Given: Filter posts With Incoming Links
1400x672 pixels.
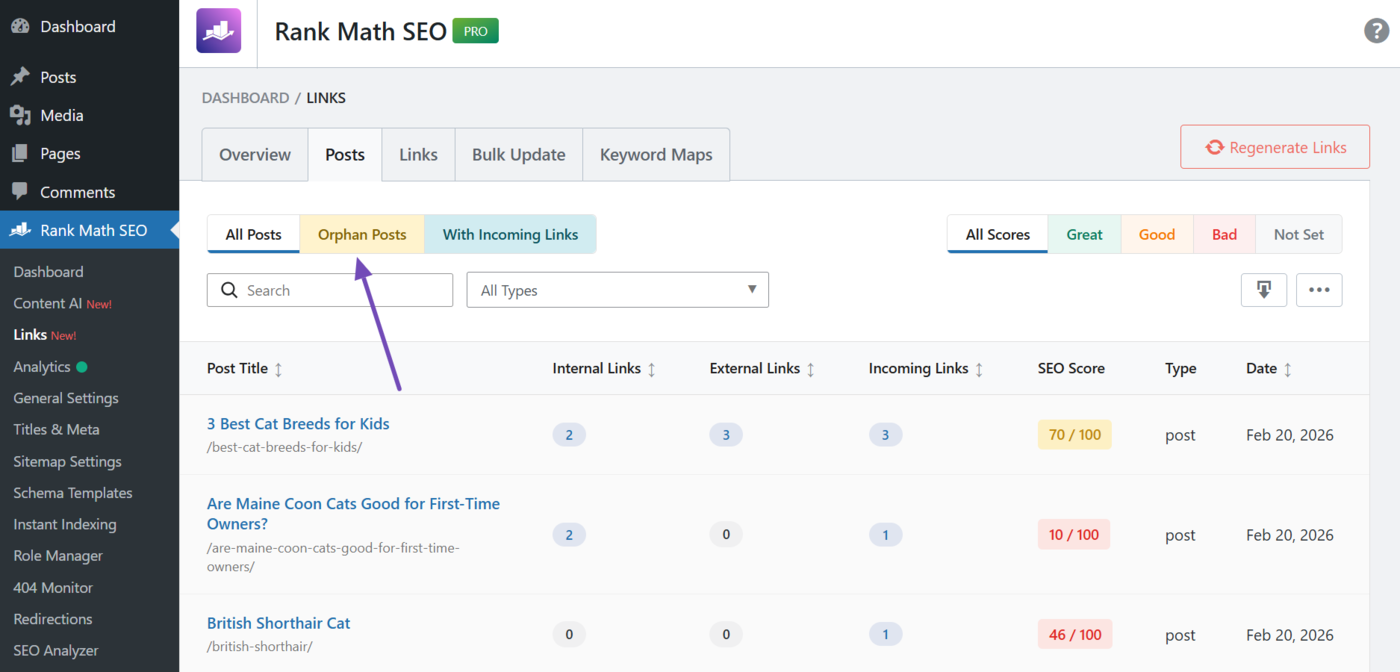Looking at the screenshot, I should pyautogui.click(x=510, y=235).
